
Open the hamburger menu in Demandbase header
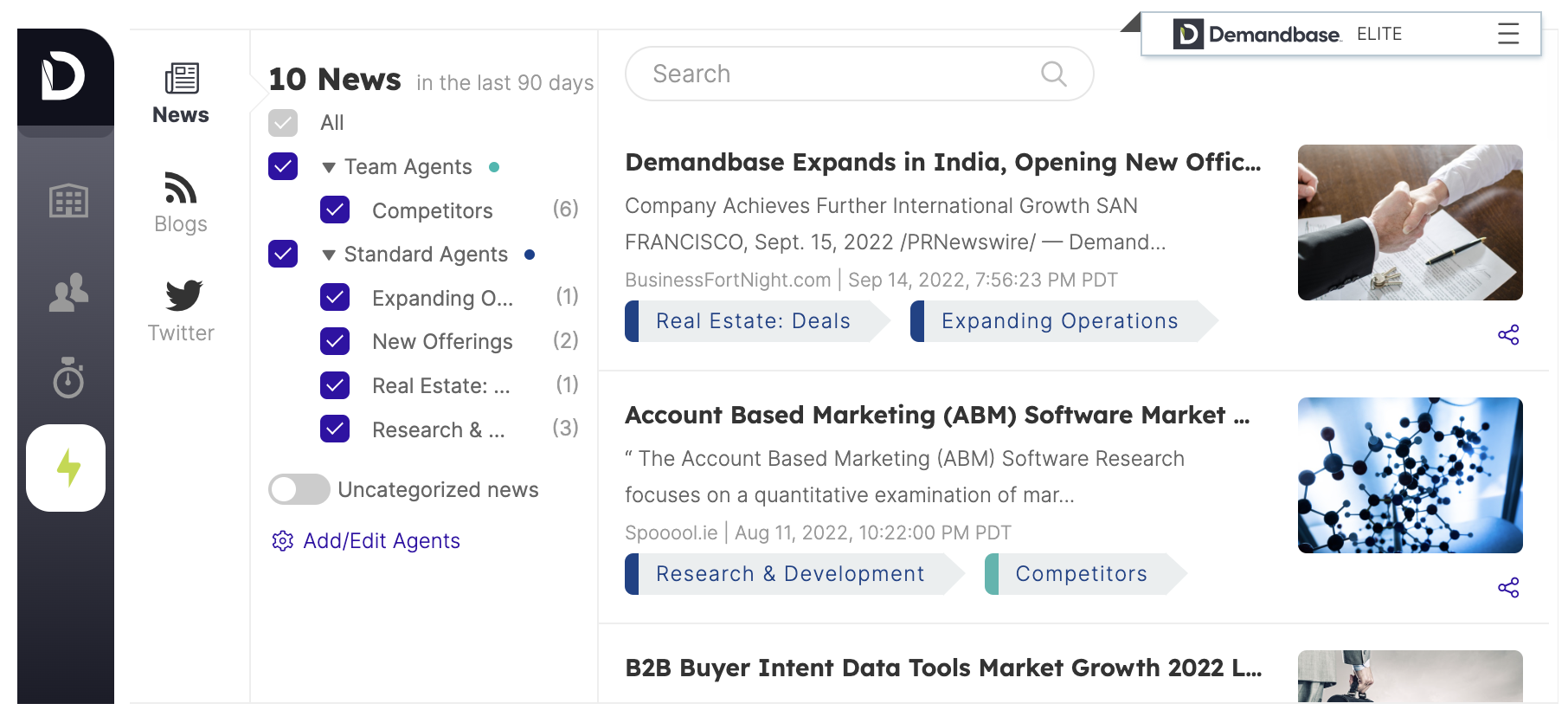[1508, 34]
